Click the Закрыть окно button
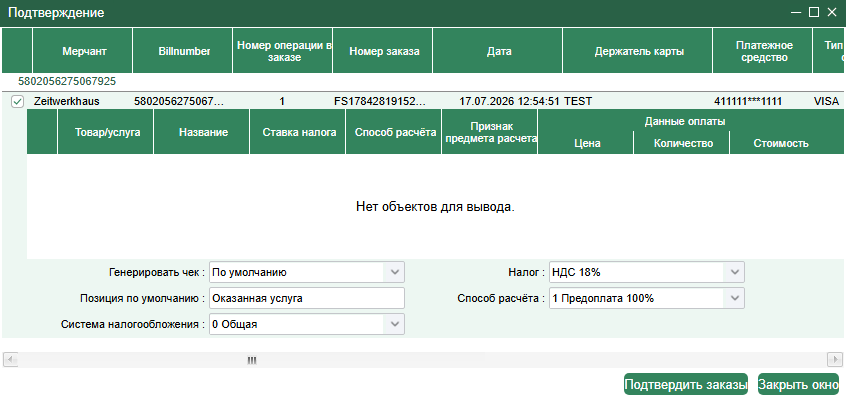This screenshot has height=401, width=846. [x=799, y=384]
